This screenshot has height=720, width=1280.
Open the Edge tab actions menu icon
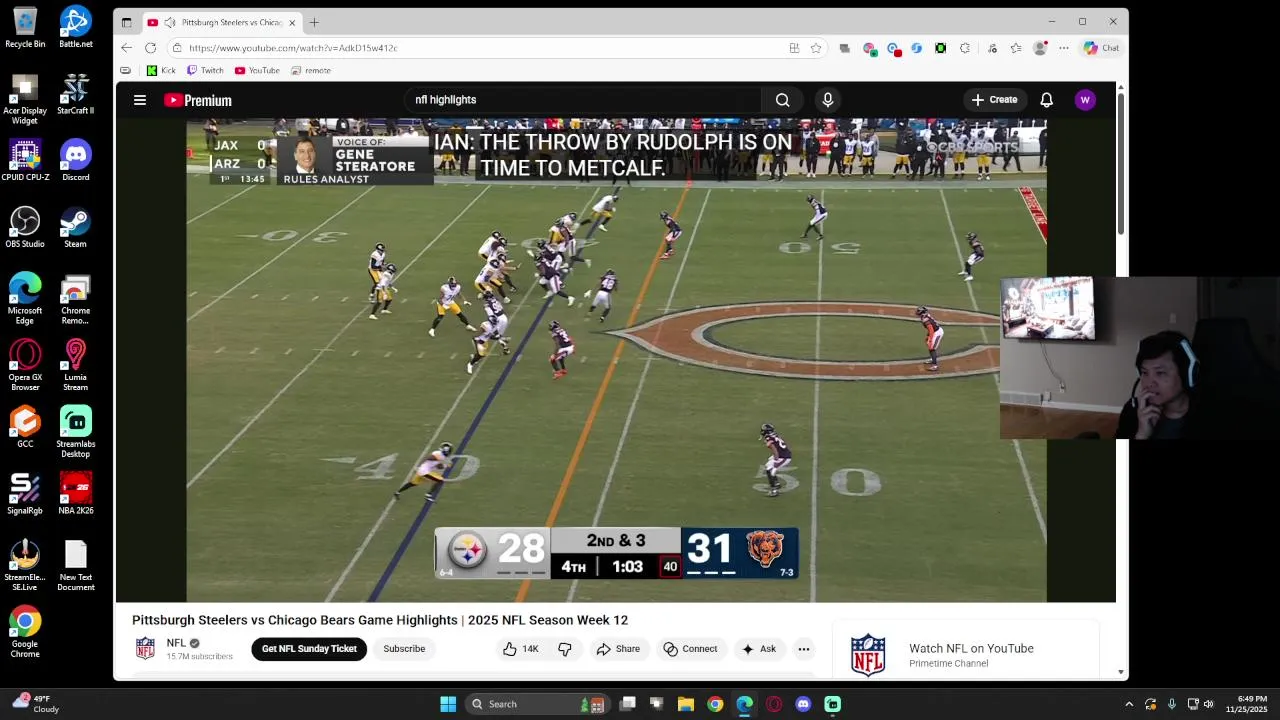(126, 22)
